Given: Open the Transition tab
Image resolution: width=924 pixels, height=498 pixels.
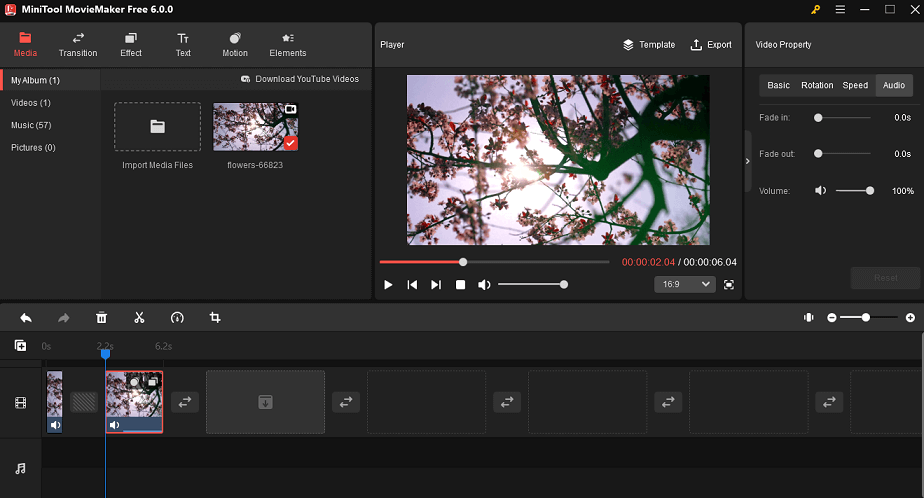Looking at the screenshot, I should (x=78, y=45).
